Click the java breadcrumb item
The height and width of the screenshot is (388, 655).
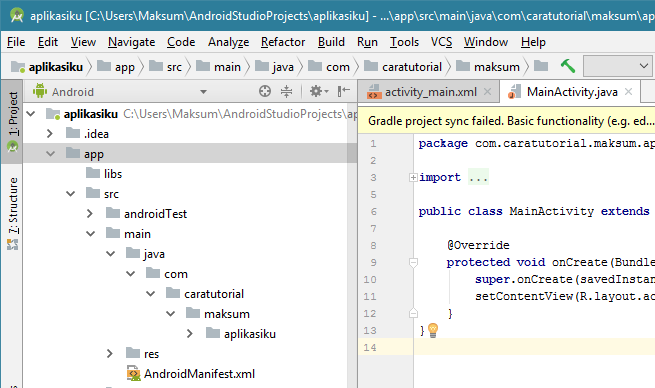point(275,66)
